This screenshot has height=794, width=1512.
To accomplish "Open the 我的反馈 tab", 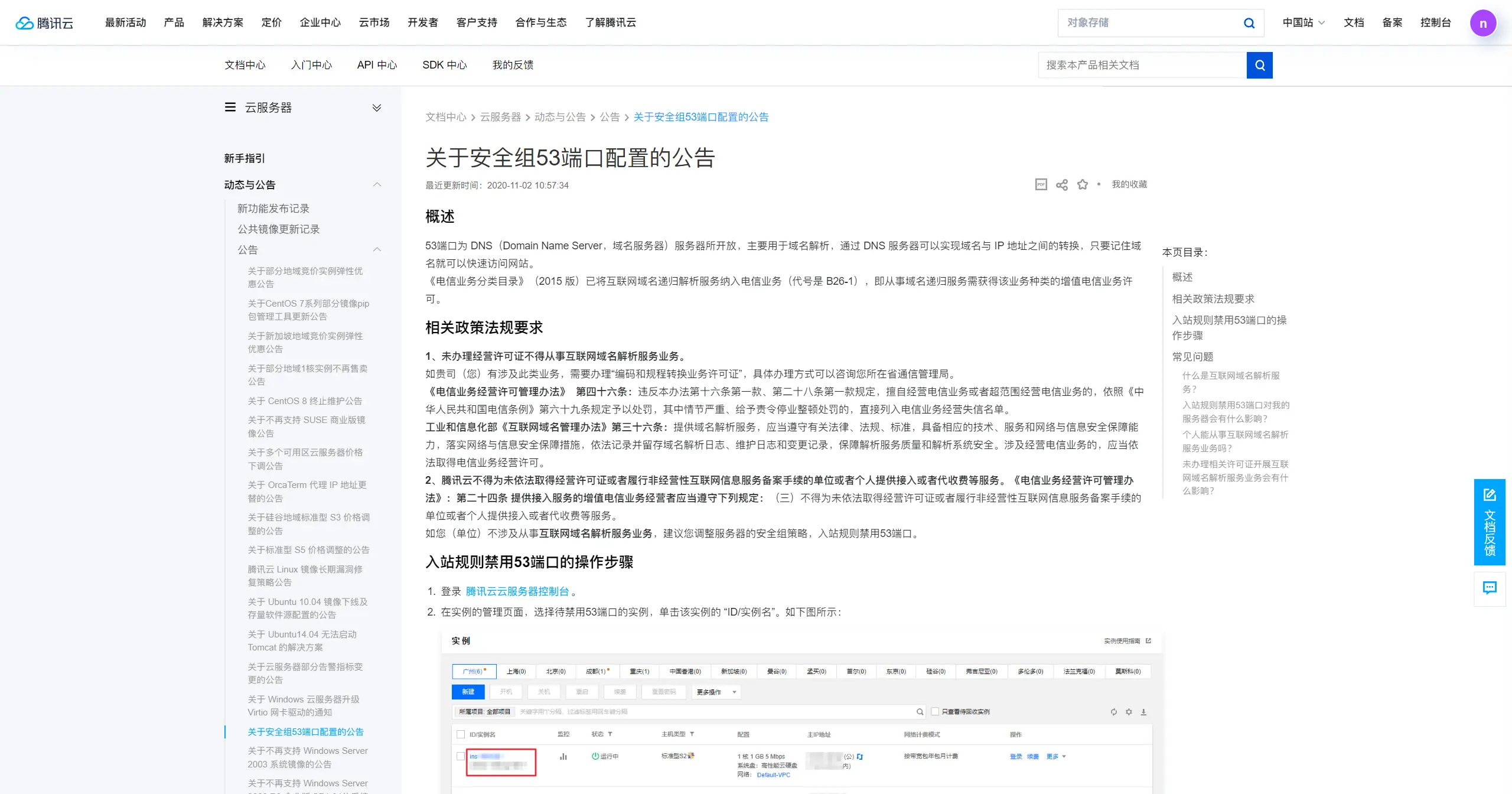I will pyautogui.click(x=513, y=65).
